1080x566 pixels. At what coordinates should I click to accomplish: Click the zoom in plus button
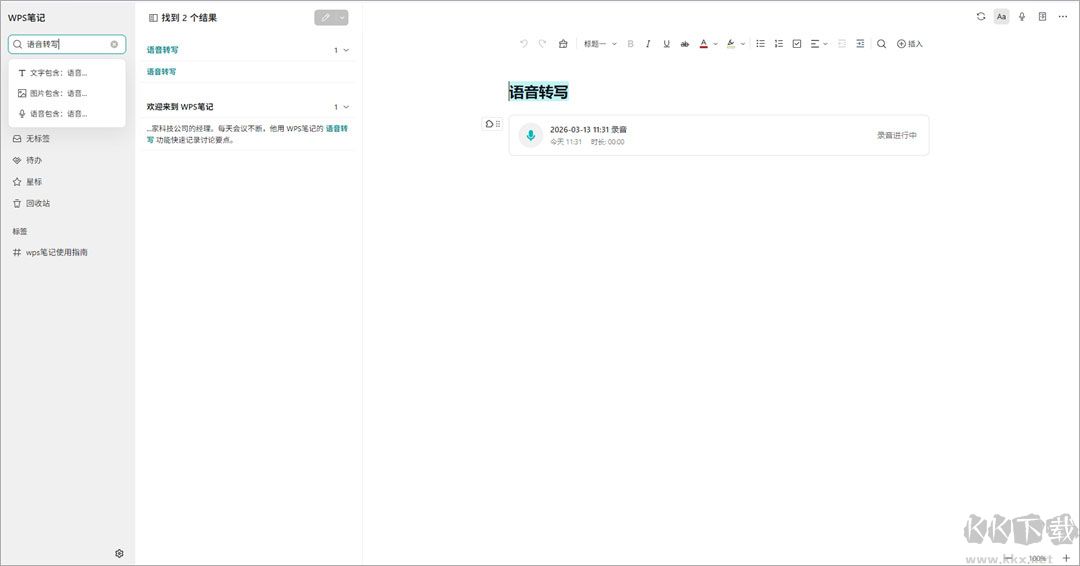(x=1066, y=558)
